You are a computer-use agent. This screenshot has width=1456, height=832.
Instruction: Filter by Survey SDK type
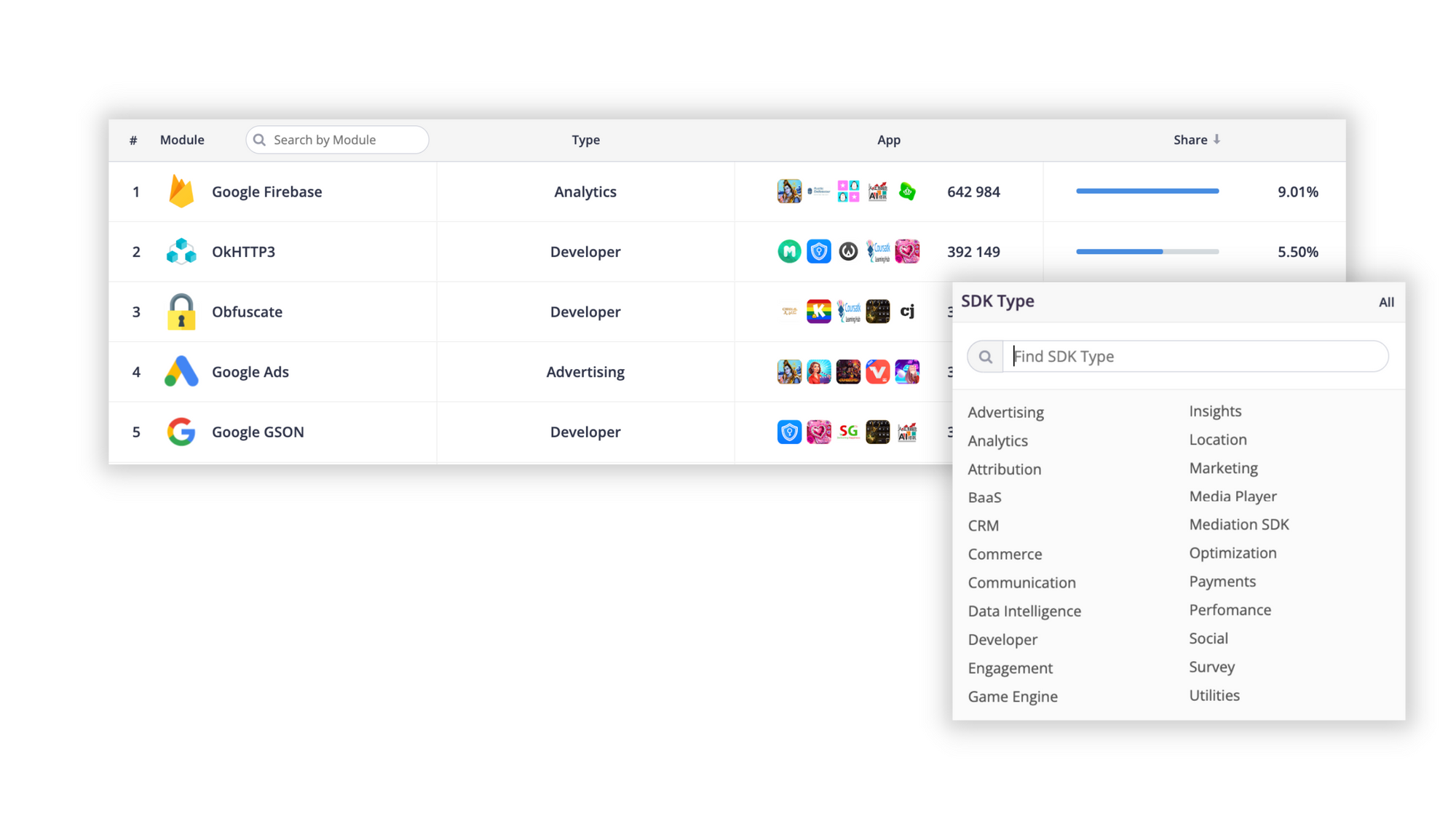point(1211,667)
